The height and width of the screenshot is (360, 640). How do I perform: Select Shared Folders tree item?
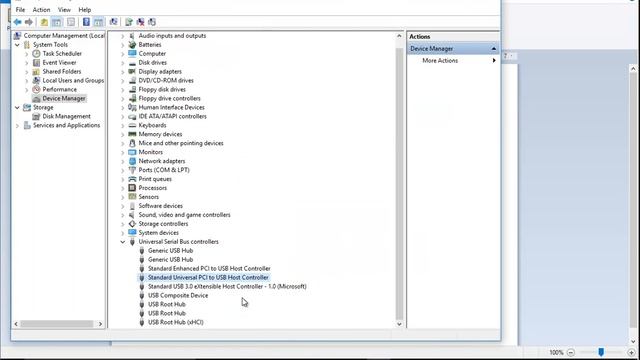62,71
